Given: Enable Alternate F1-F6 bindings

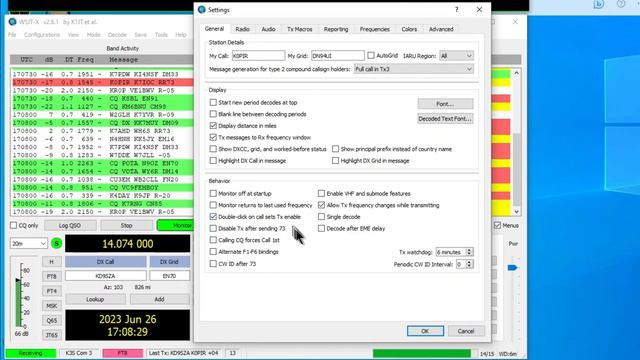Looking at the screenshot, I should click(213, 252).
